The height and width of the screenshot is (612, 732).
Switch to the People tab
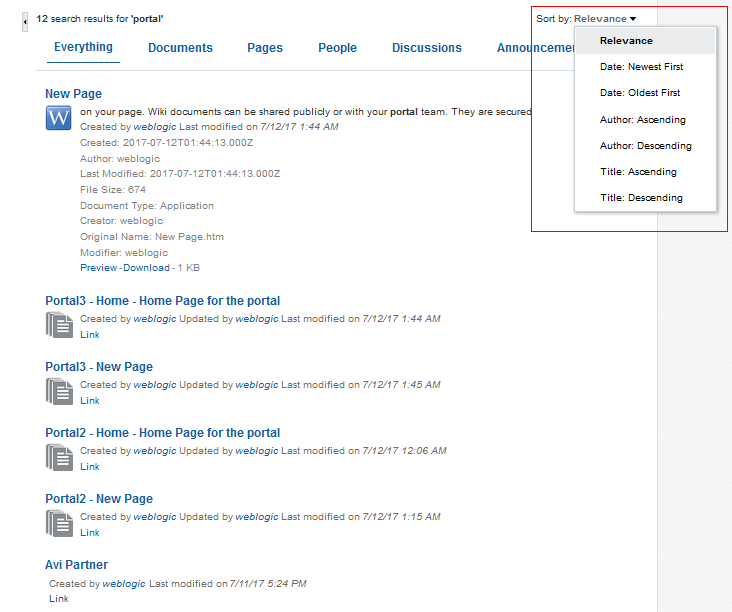(338, 48)
